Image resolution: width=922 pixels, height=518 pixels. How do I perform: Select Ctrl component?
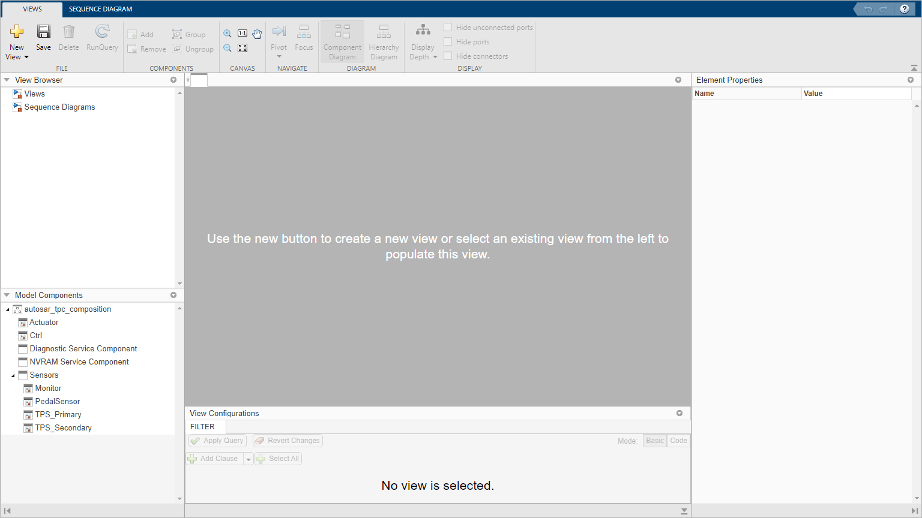(36, 335)
